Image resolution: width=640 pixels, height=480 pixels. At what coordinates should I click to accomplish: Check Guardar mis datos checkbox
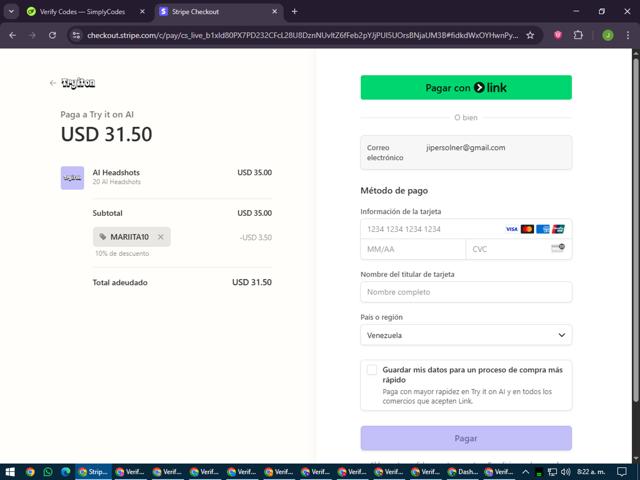(372, 370)
